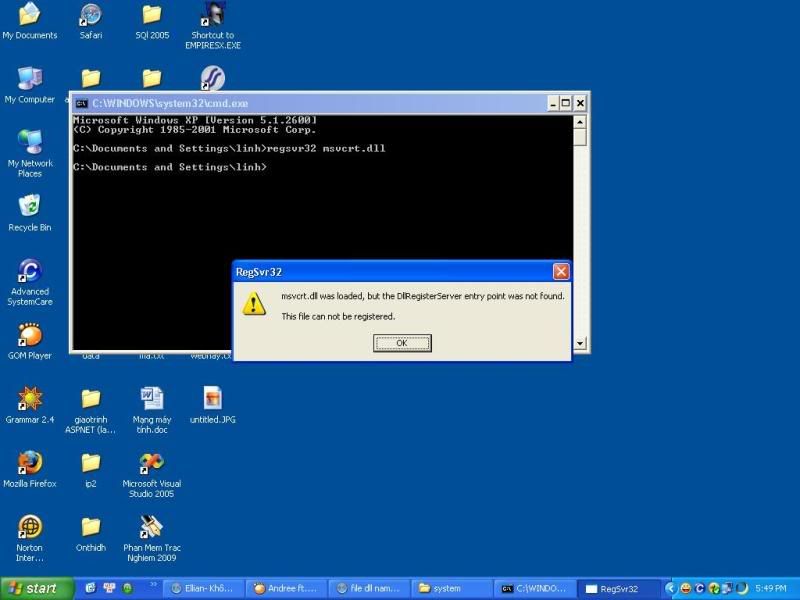The image size is (800, 600).
Task: Click the 'DllRegisterServer entry point was not found' message
Action: coord(423,296)
